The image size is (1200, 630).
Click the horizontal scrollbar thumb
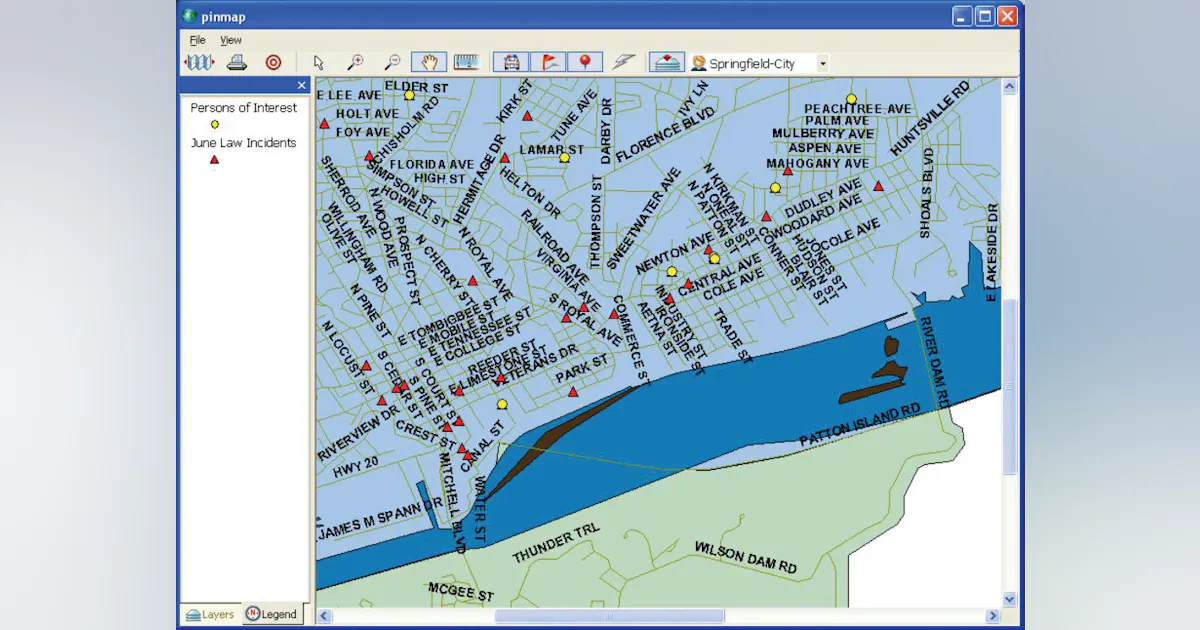tap(610, 616)
